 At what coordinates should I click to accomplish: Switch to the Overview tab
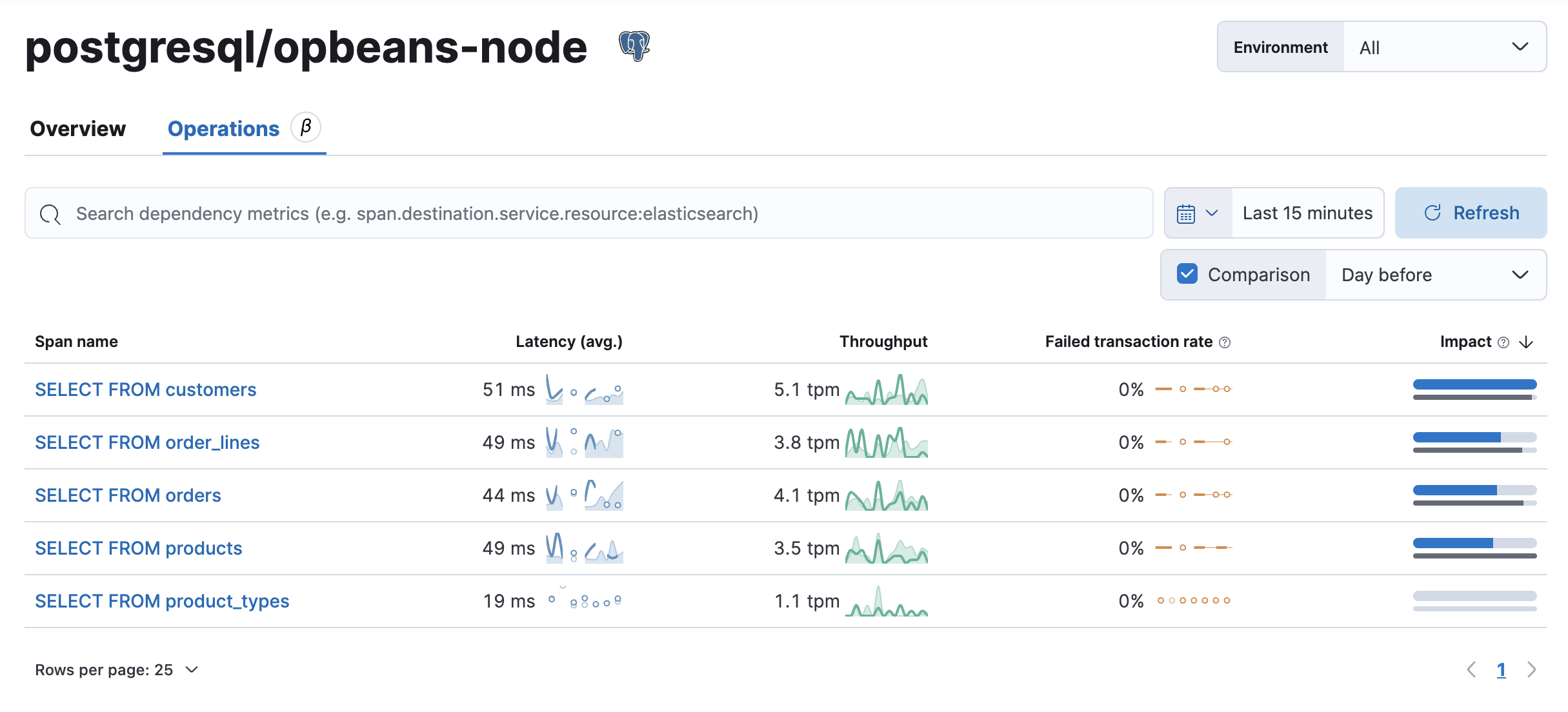(x=77, y=128)
